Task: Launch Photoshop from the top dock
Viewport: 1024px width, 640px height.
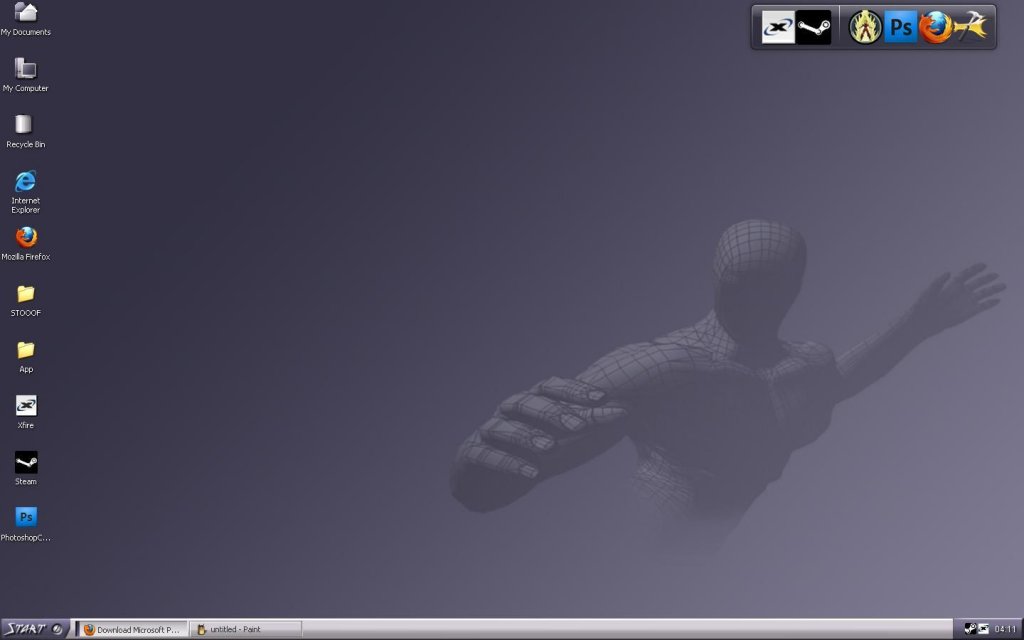Action: point(901,27)
